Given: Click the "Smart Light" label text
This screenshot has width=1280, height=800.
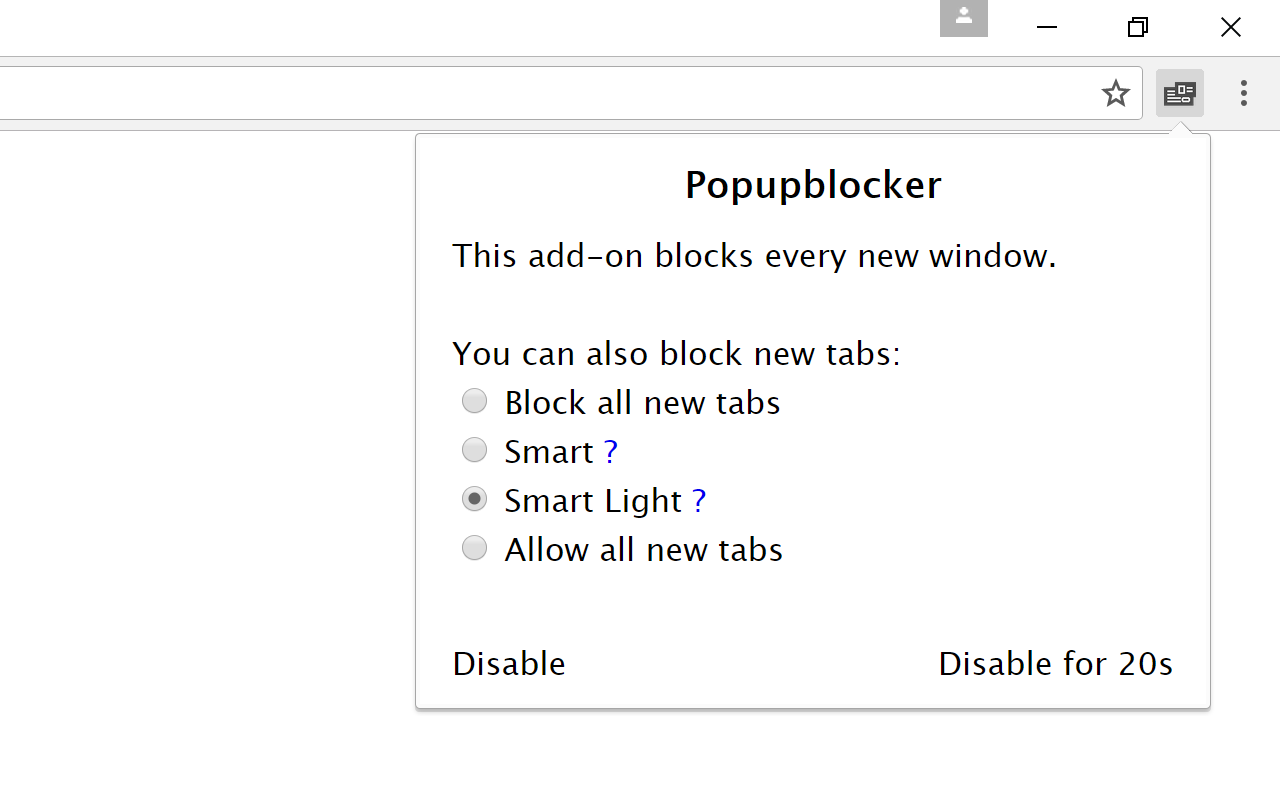Looking at the screenshot, I should 595,500.
